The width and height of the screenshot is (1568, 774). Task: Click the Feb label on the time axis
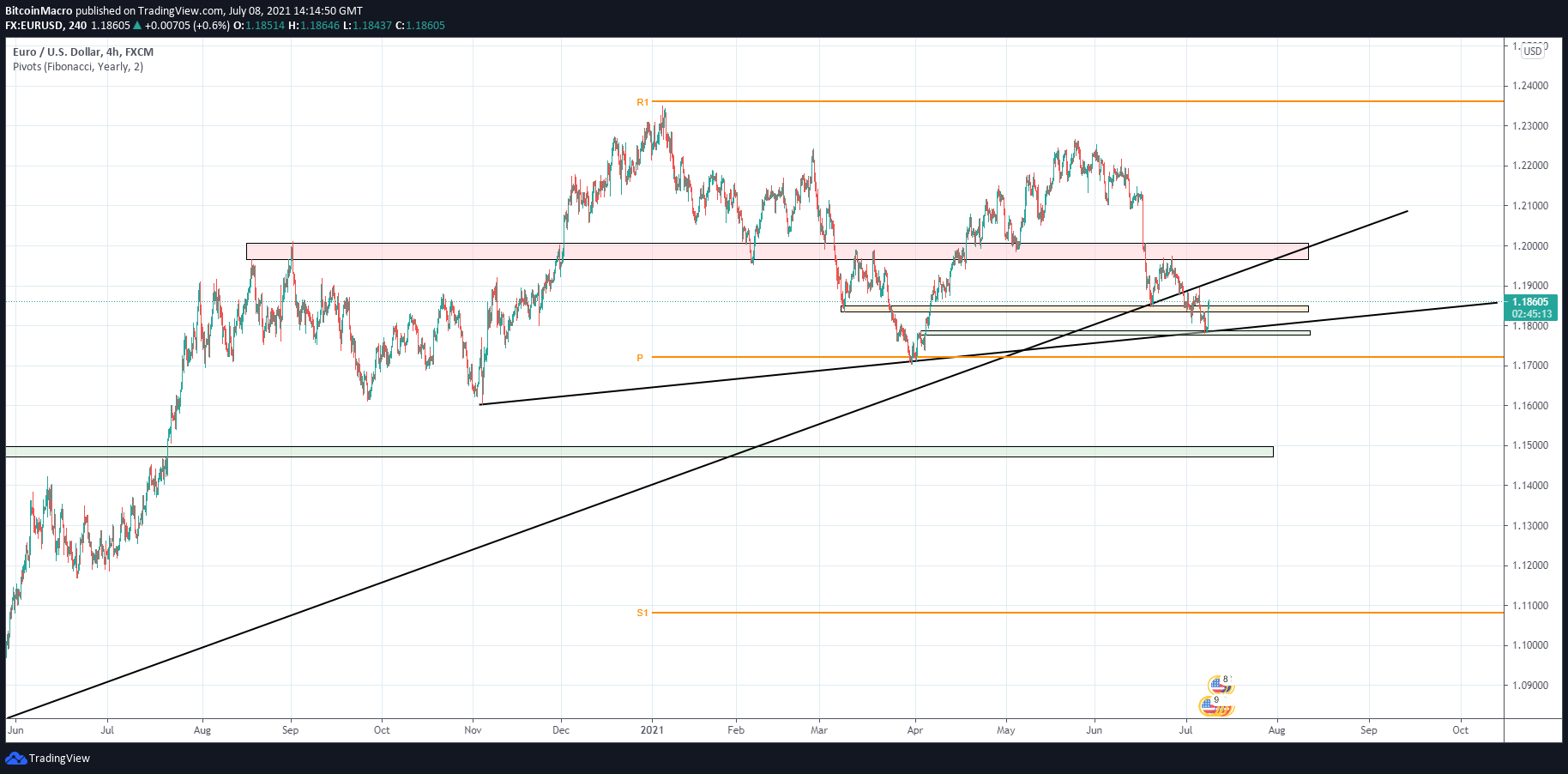point(736,730)
